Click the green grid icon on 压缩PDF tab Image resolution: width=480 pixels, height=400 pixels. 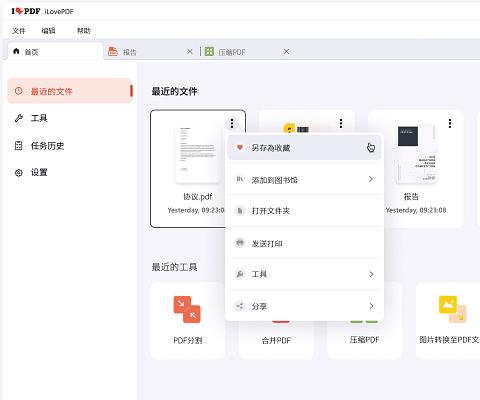click(x=209, y=51)
